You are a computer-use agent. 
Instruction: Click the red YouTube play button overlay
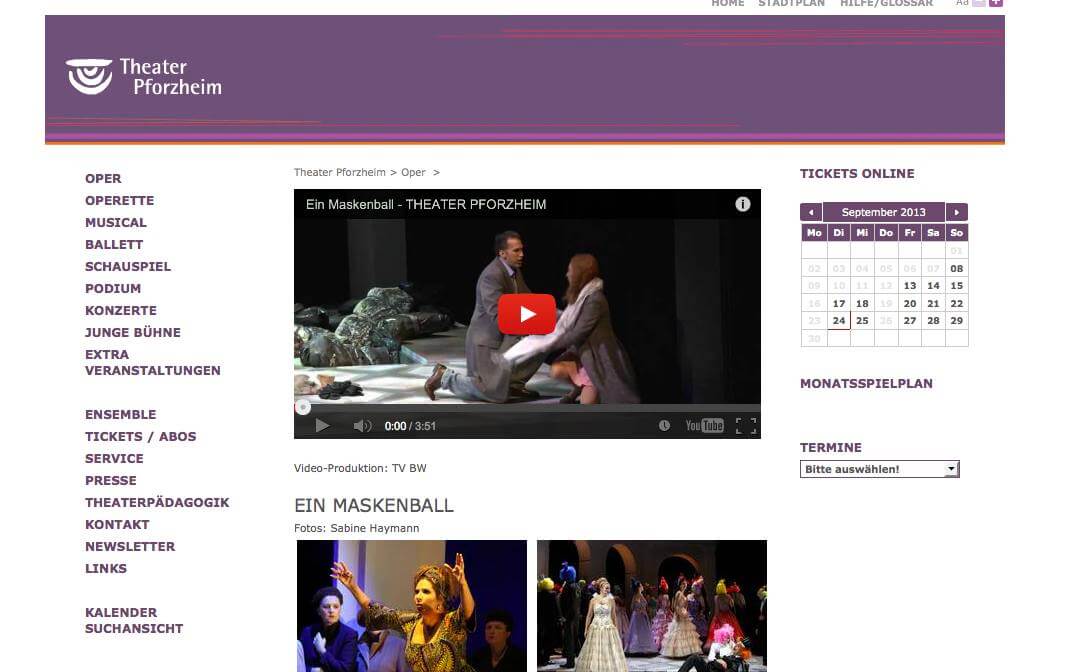526,314
